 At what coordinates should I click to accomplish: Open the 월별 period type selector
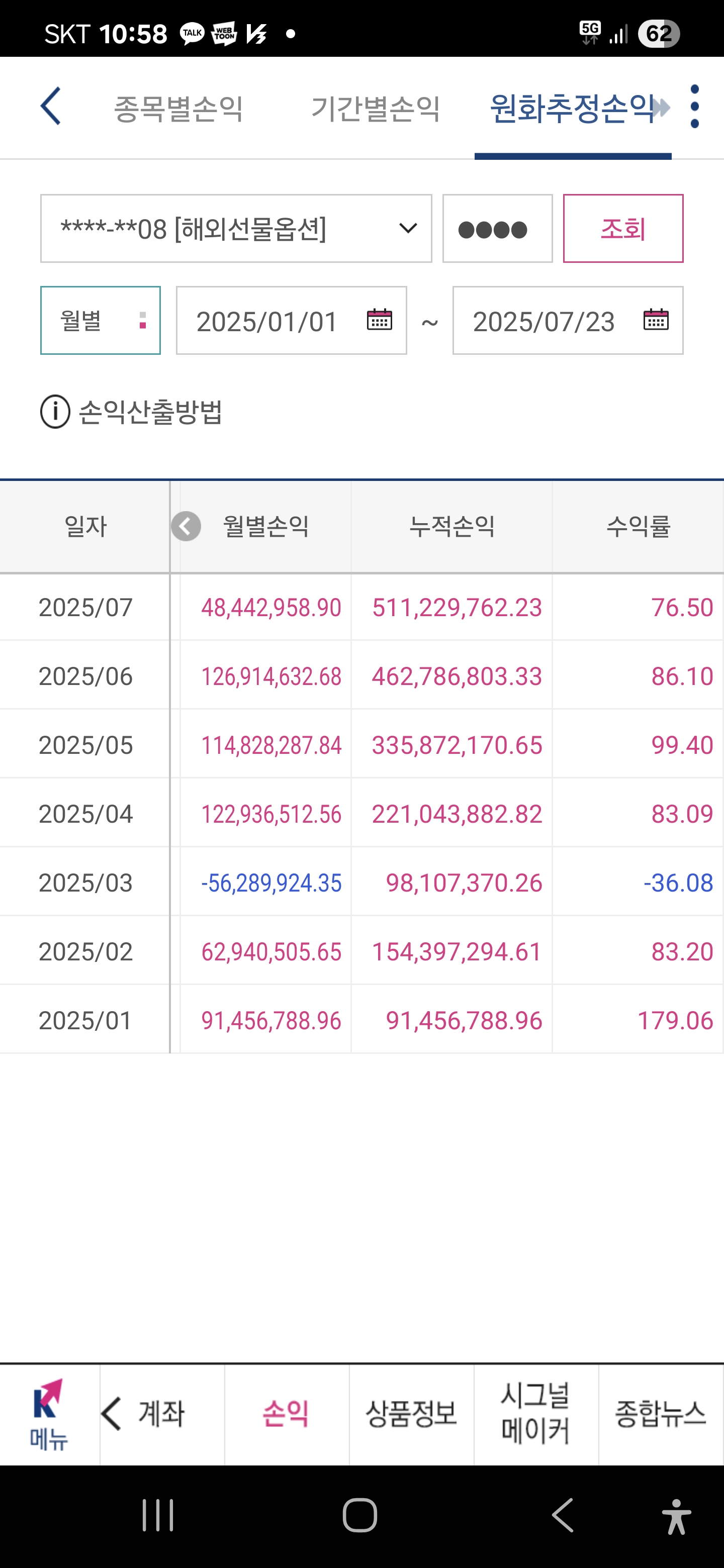point(101,320)
